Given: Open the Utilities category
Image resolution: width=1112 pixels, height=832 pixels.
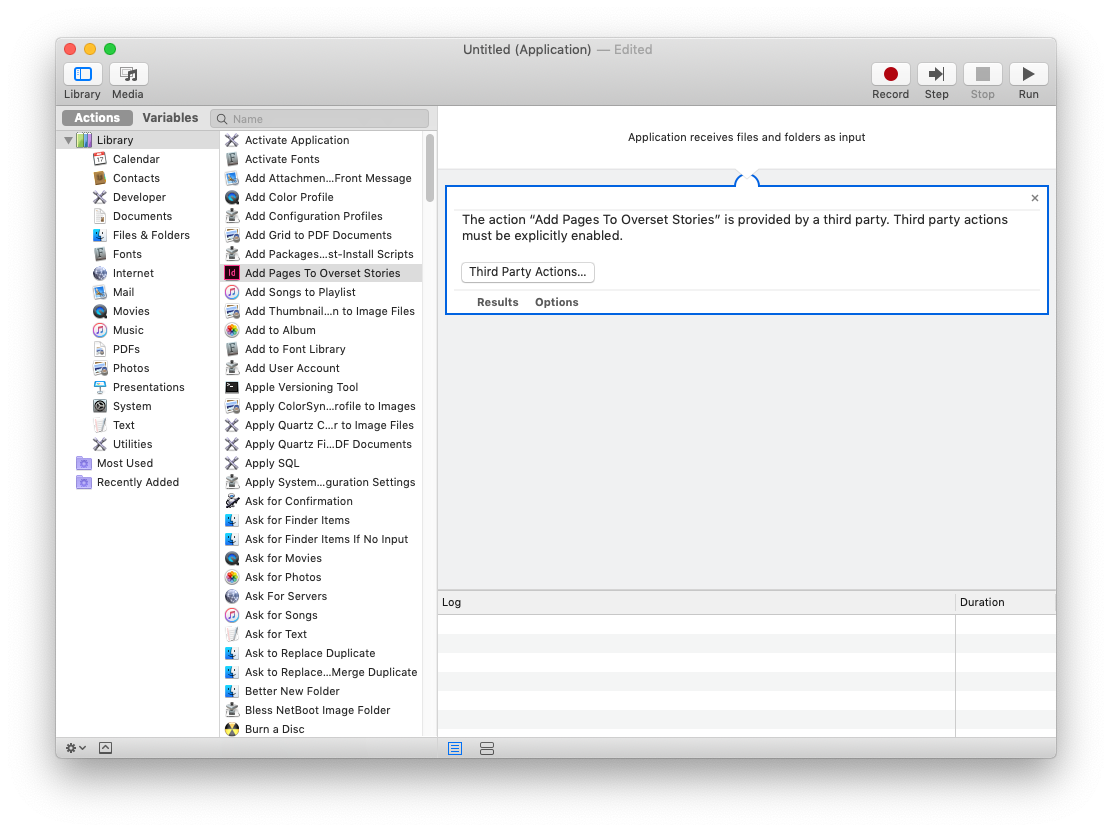Looking at the screenshot, I should pos(132,444).
